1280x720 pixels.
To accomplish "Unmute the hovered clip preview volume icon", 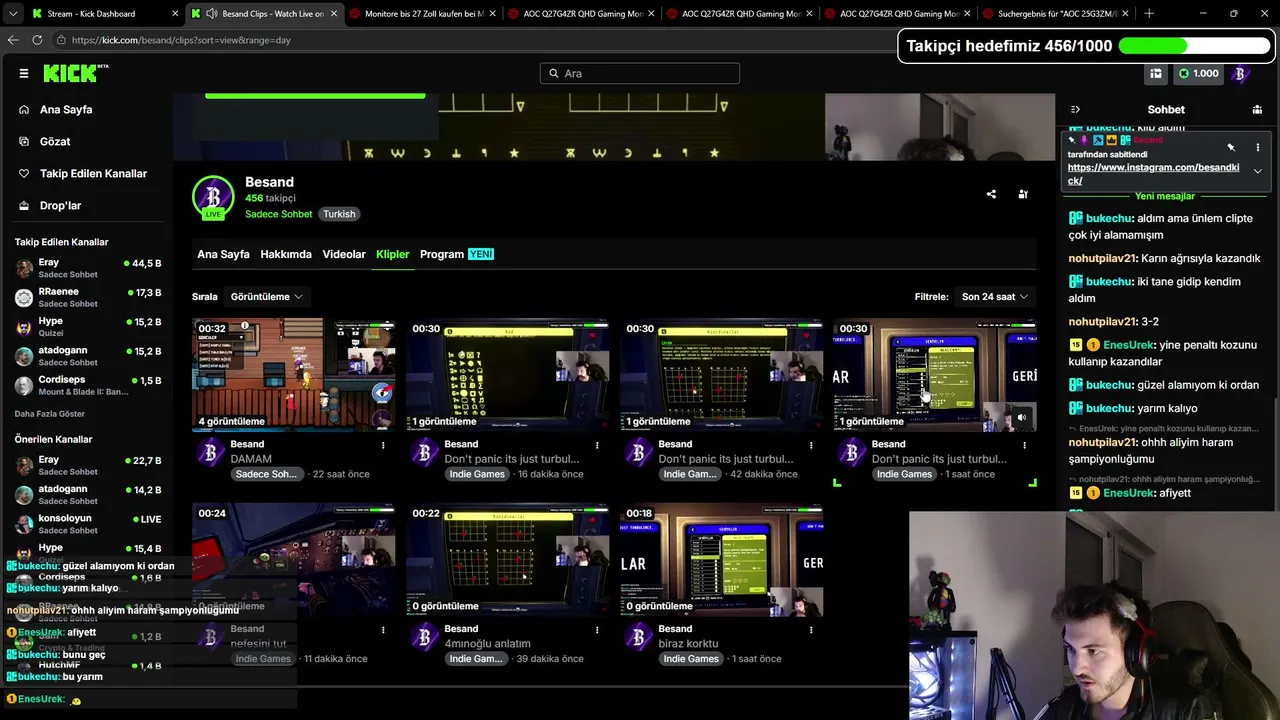I will point(1021,418).
